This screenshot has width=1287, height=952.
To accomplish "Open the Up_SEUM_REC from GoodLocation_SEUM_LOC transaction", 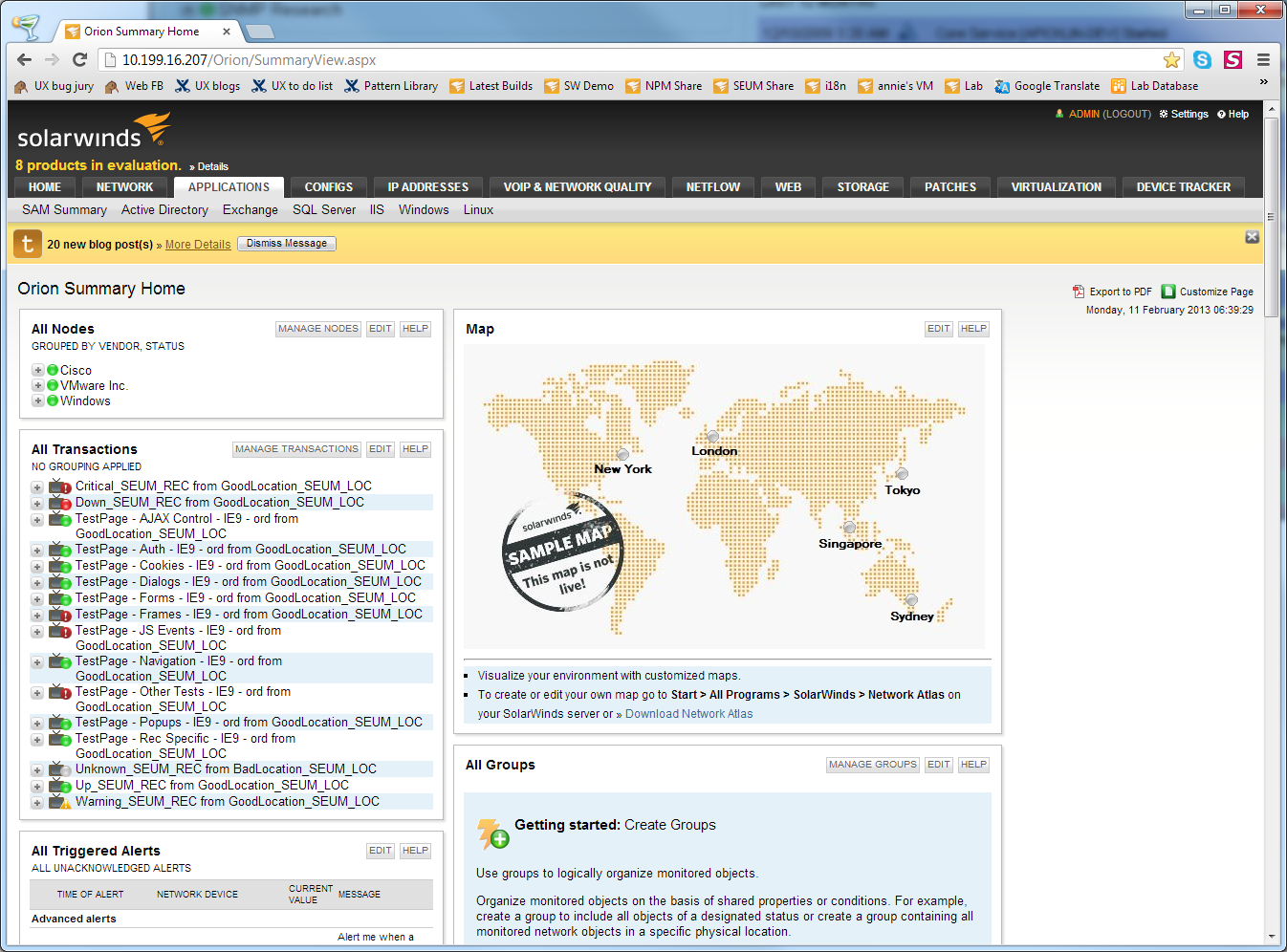I will [212, 786].
